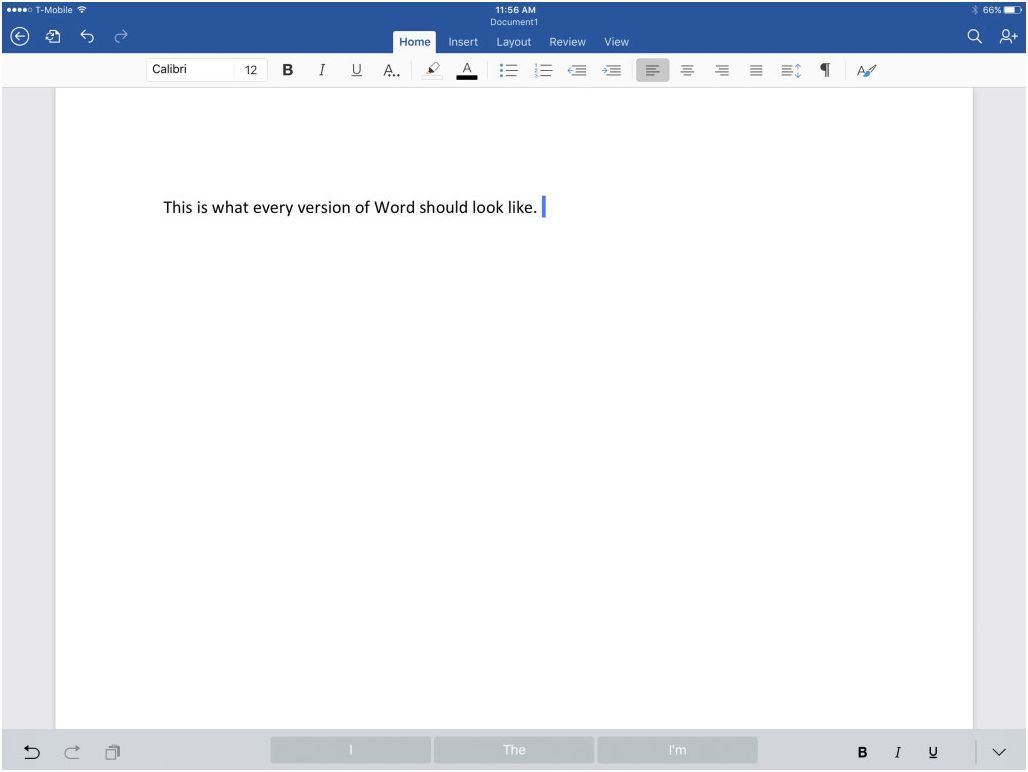Open the text styles brush icon
The image size is (1028, 772).
pos(866,70)
